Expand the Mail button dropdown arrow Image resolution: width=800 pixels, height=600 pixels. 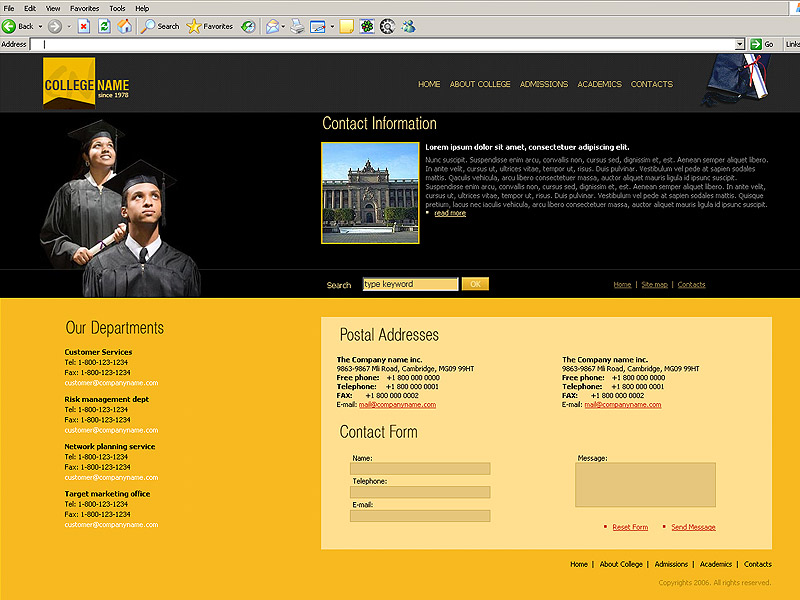(284, 26)
